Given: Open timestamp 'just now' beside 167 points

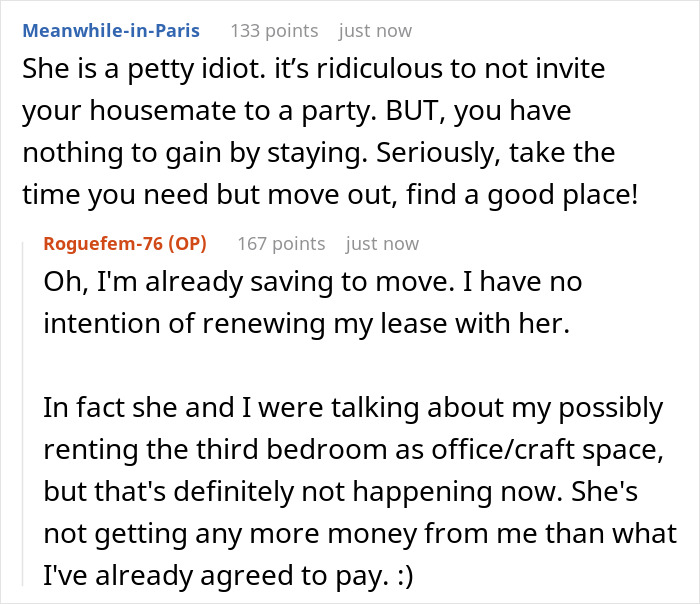Looking at the screenshot, I should click(x=382, y=244).
